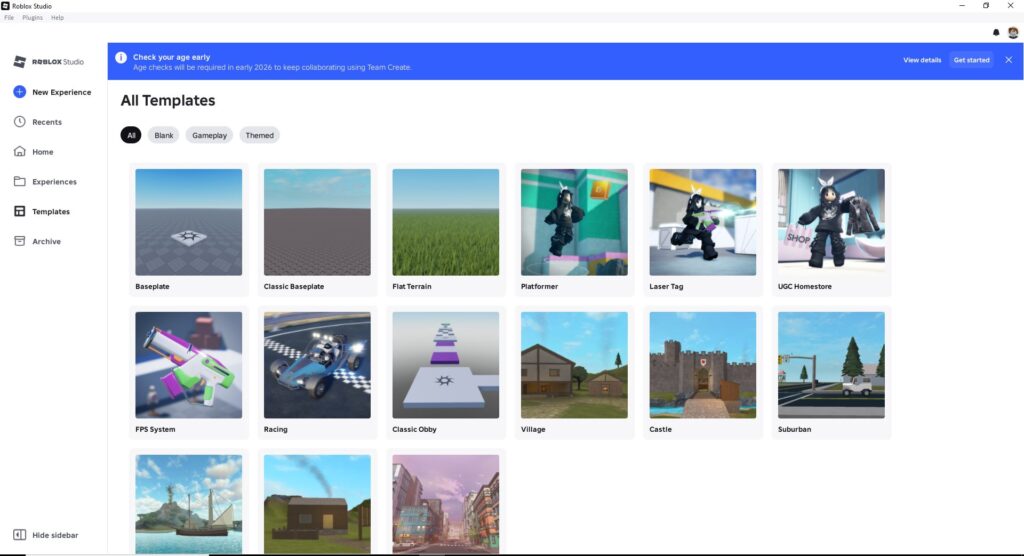Viewport: 1024px width, 556px height.
Task: Open the user avatar profile icon
Action: coord(1013,32)
